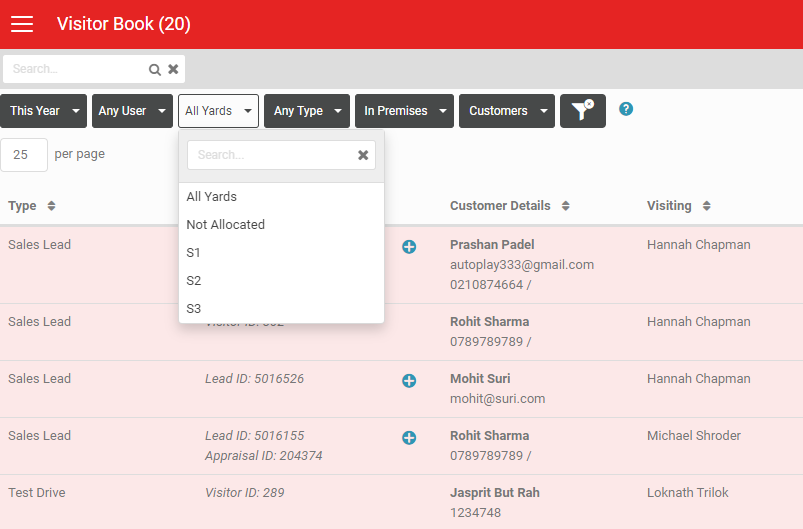803x529 pixels.
Task: Click the Visitor Book (20) title
Action: pos(123,24)
